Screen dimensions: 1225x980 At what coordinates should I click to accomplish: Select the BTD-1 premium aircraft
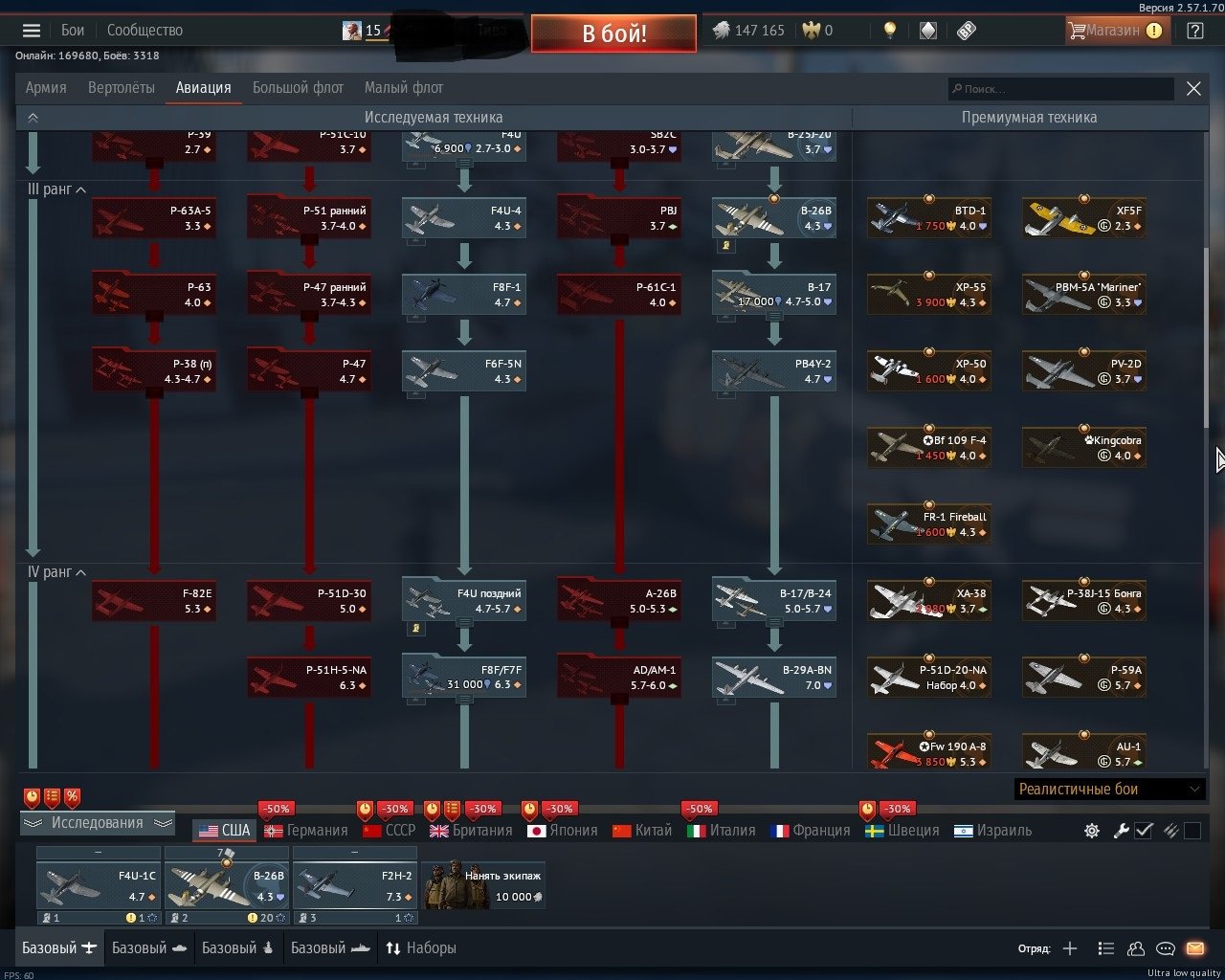pyautogui.click(x=929, y=218)
